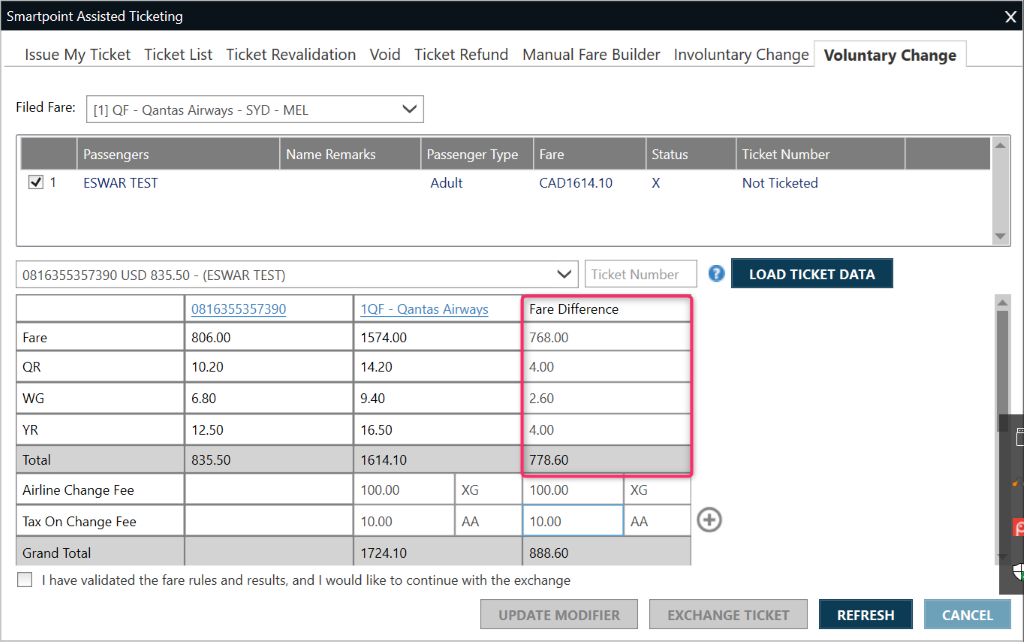
Task: Click the blue help question mark icon
Action: coord(716,274)
